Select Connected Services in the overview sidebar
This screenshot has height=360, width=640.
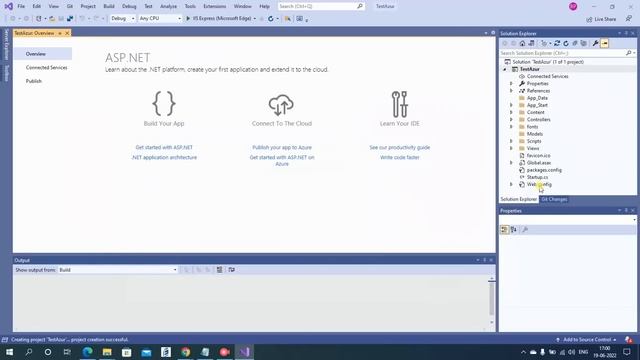(47, 67)
